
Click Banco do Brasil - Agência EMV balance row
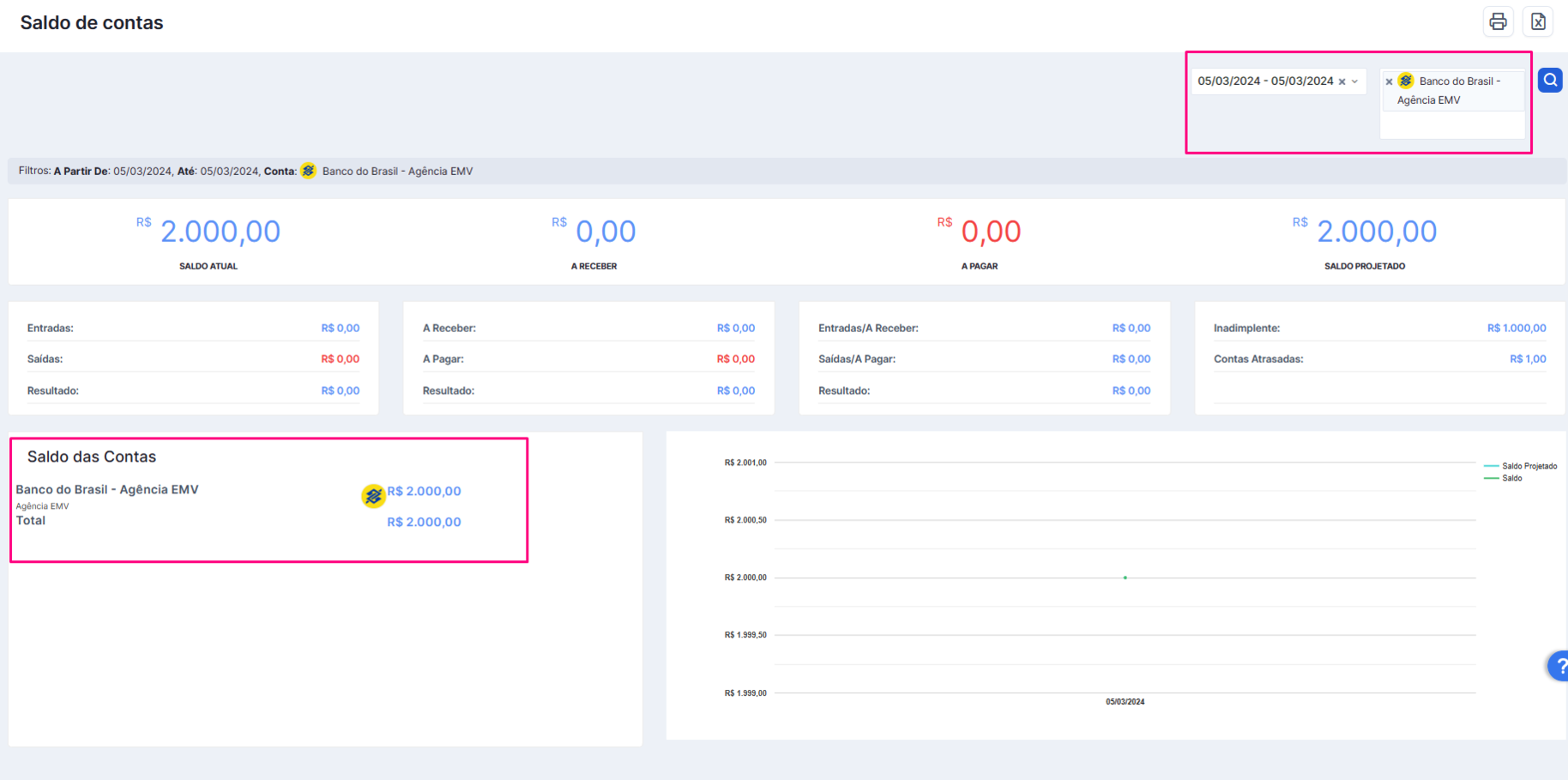(238, 495)
